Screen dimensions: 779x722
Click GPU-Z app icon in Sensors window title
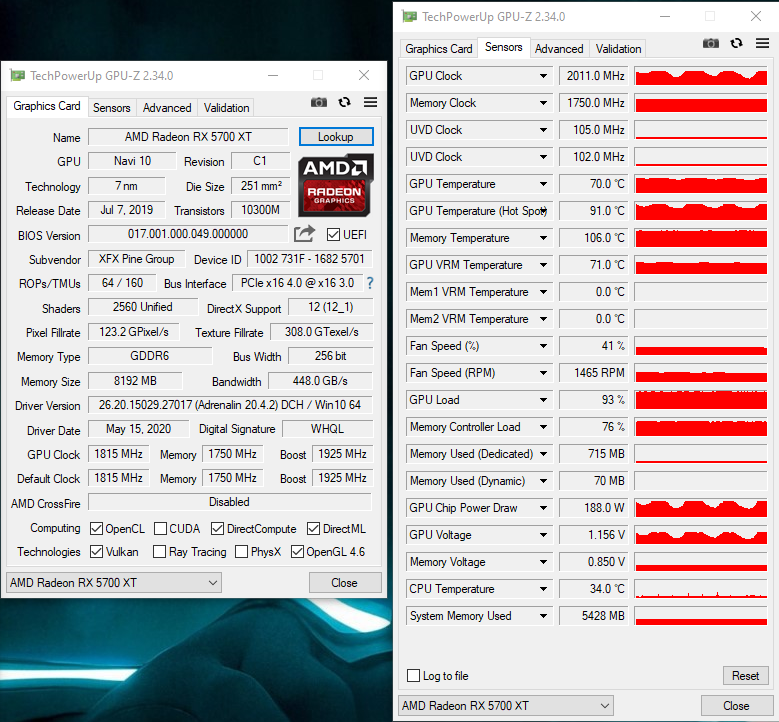pyautogui.click(x=409, y=17)
